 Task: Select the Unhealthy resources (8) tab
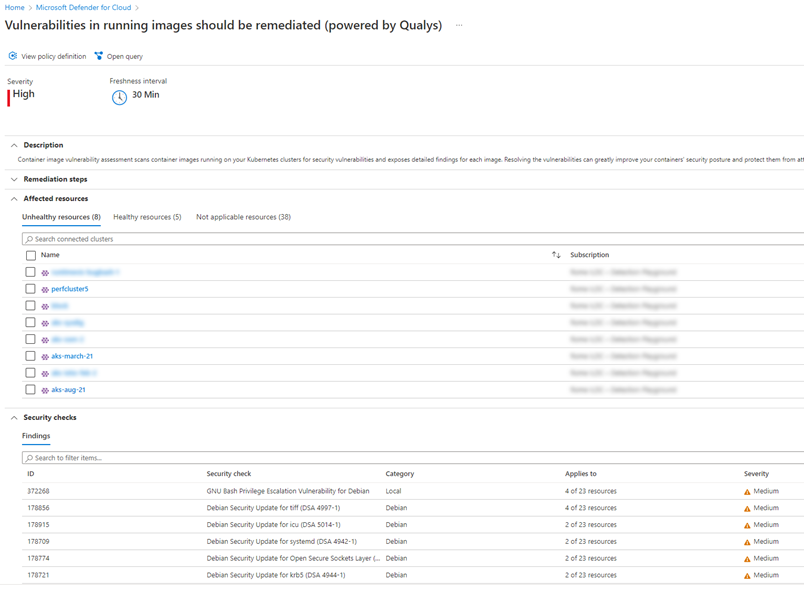(61, 217)
